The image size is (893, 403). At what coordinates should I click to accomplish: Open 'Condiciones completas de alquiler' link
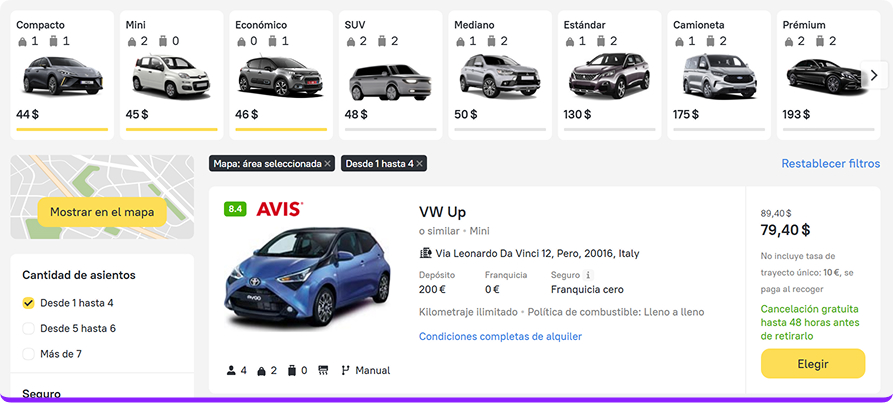500,336
